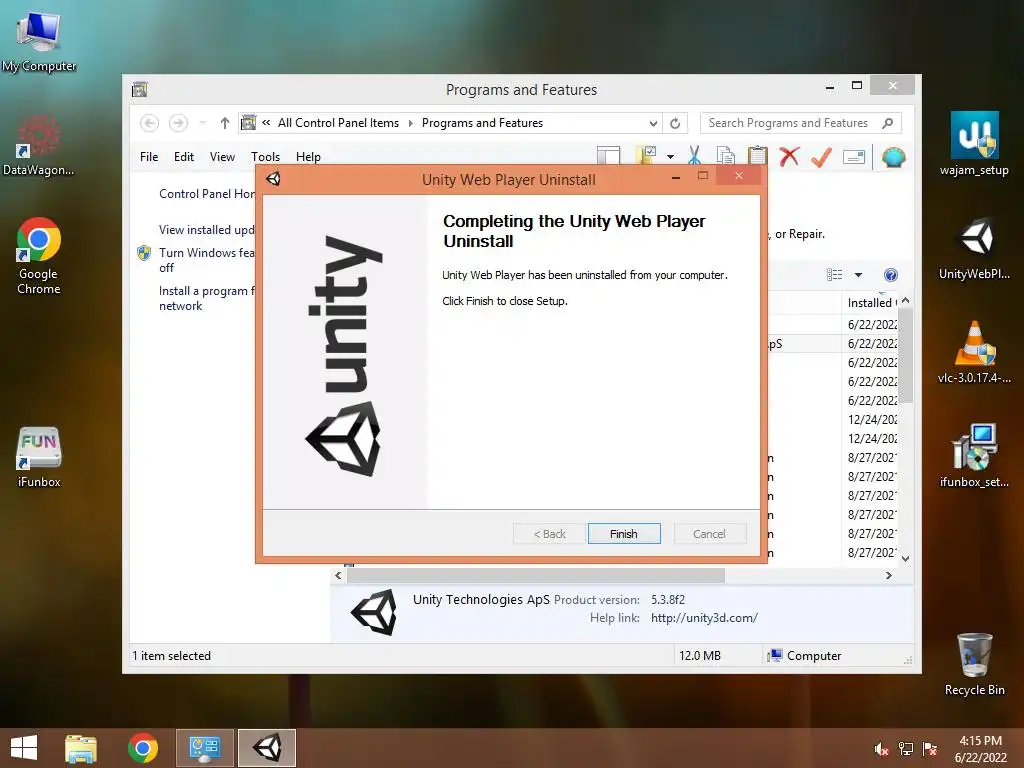Click the Paste clipboard toolbar icon
Image resolution: width=1024 pixels, height=768 pixels.
click(757, 156)
